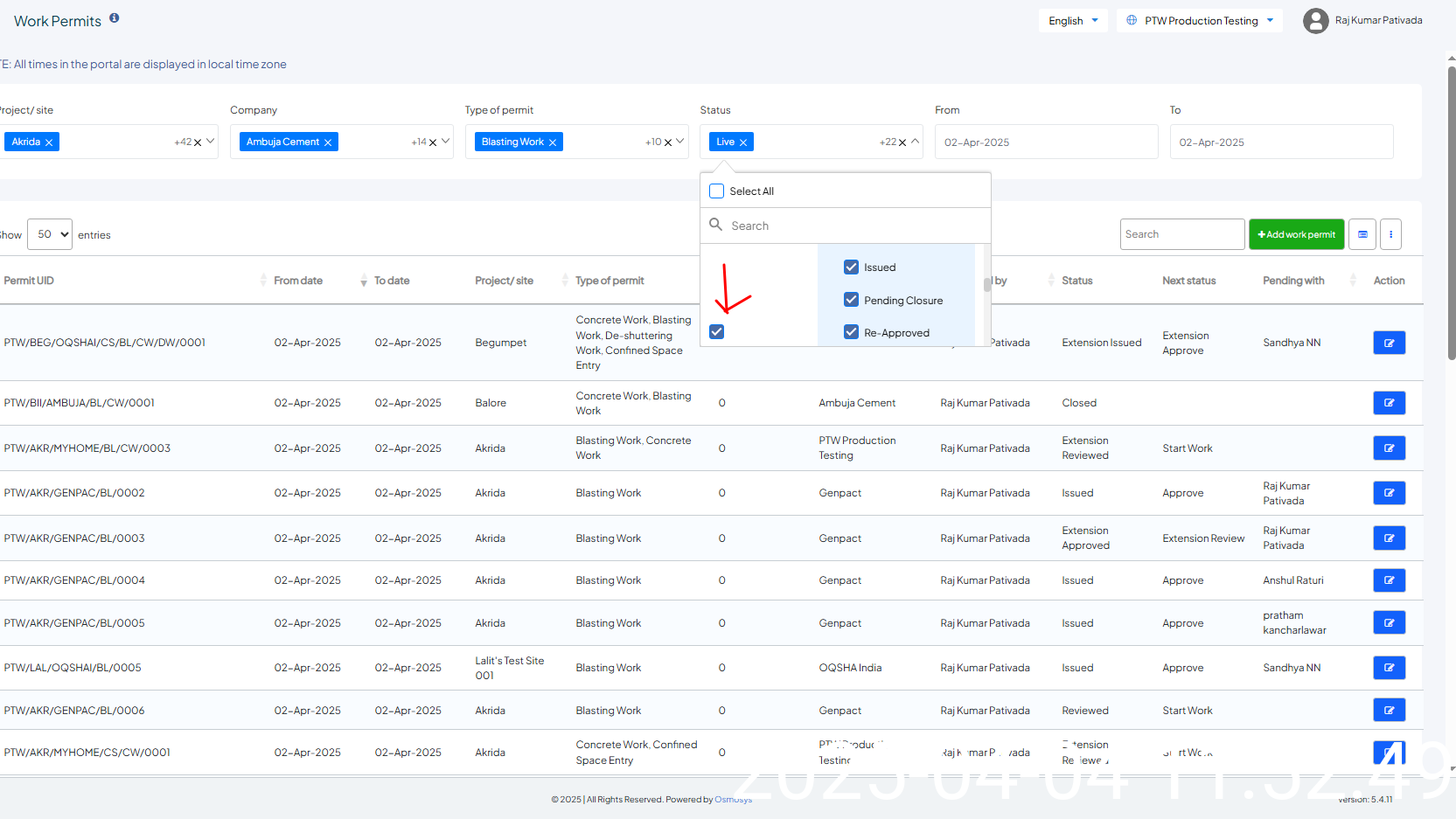Check the Select All checkbox
1456x819 pixels.
(717, 191)
